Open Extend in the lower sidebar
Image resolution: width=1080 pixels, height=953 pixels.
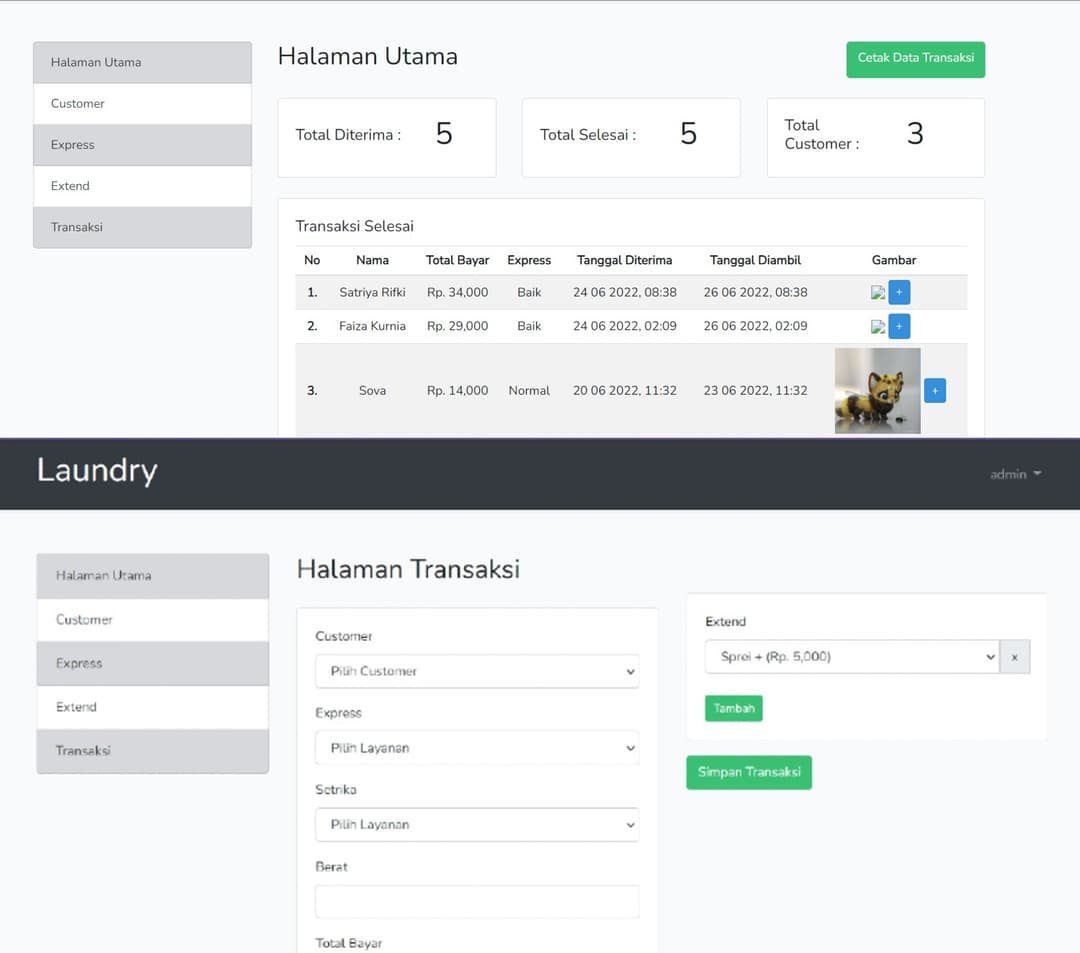tap(152, 707)
